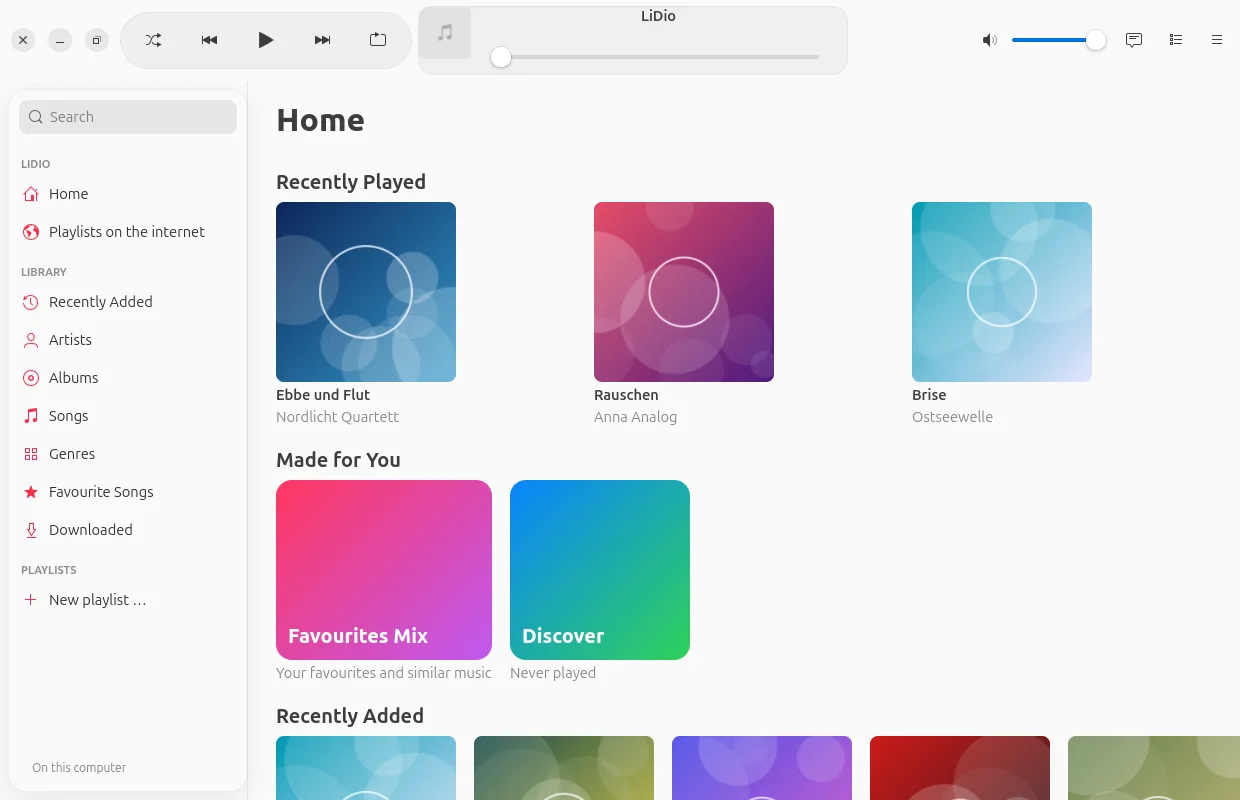Image resolution: width=1240 pixels, height=800 pixels.
Task: Click the Recently Added section heading
Action: pos(350,716)
